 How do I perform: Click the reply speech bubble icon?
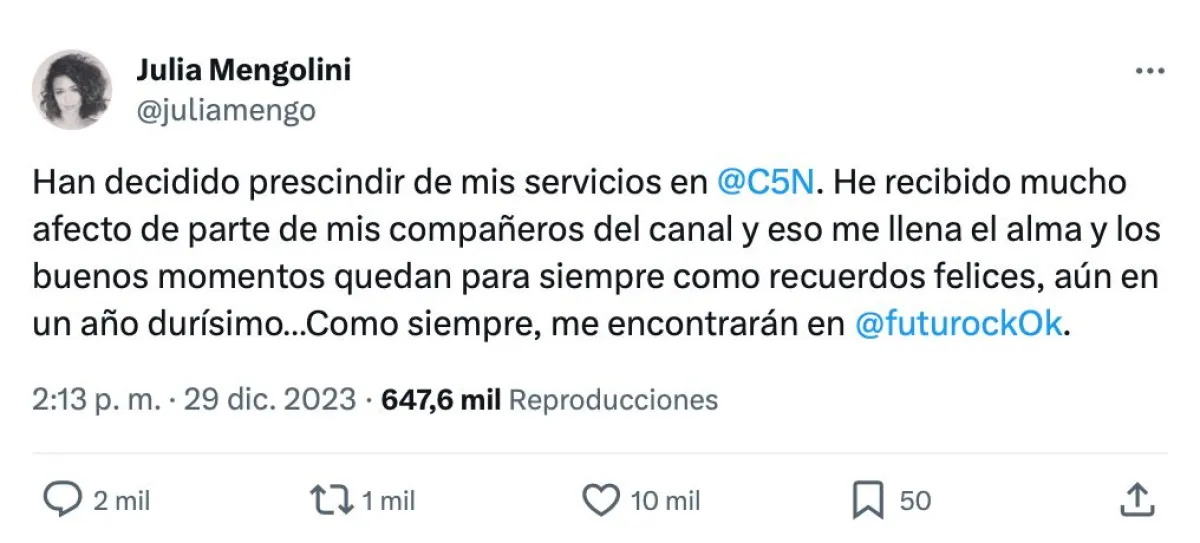pyautogui.click(x=65, y=500)
